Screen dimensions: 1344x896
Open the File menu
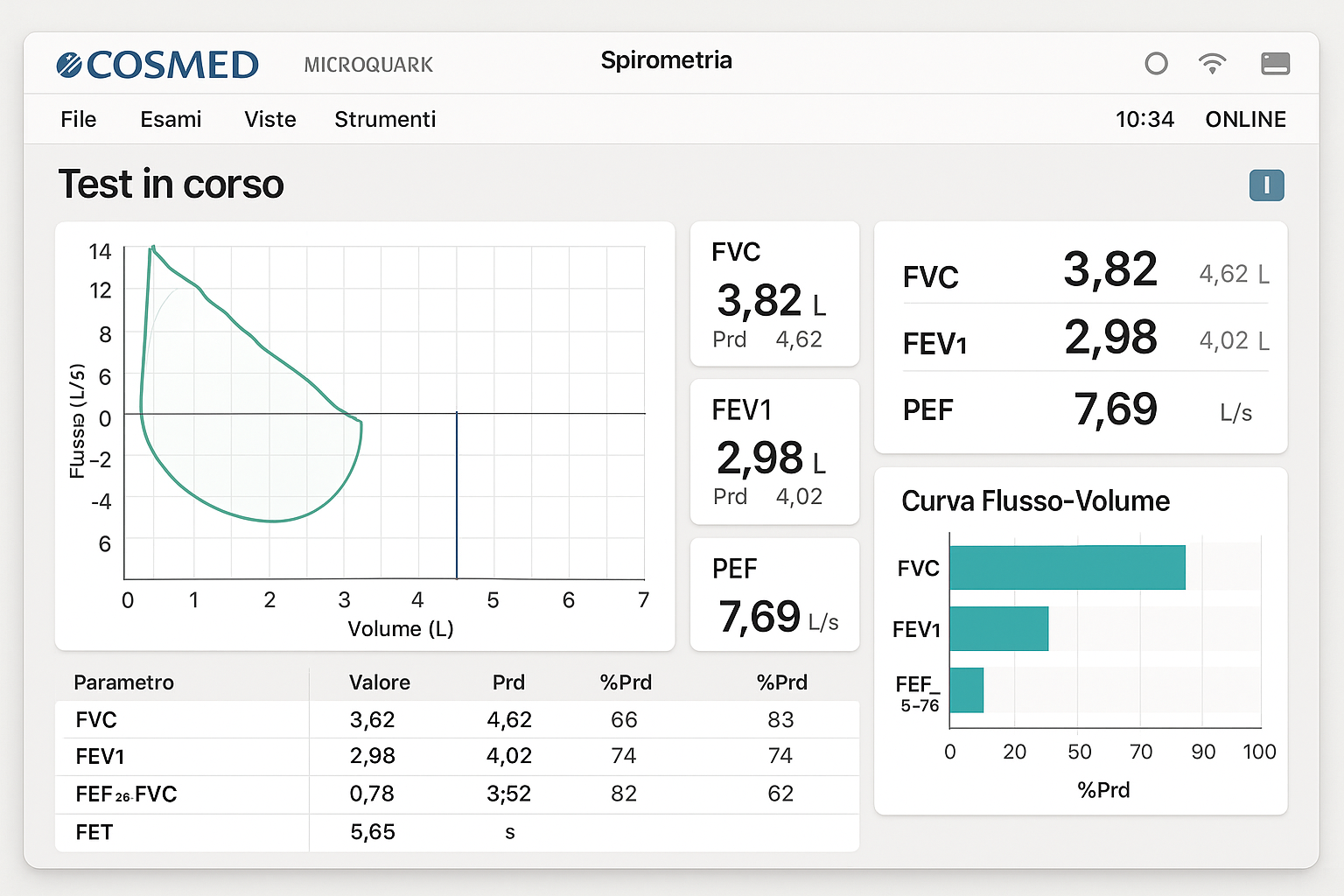(x=79, y=120)
